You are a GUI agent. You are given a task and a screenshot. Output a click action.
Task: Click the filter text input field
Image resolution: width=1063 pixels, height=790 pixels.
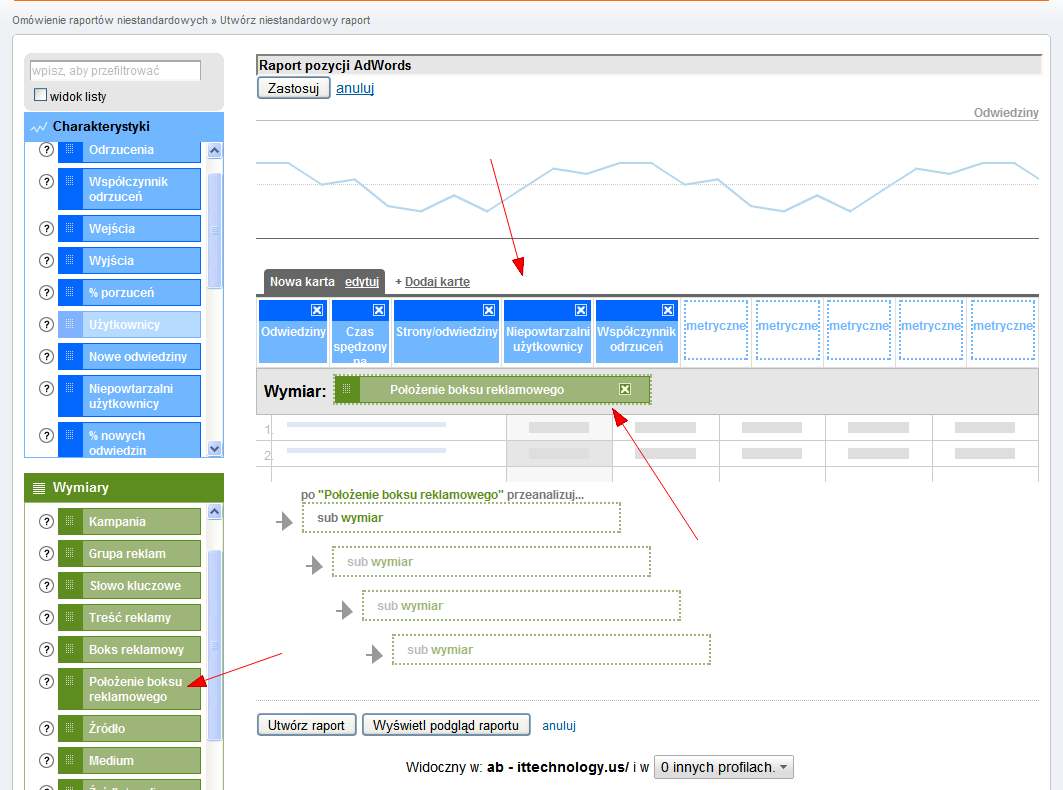point(115,71)
